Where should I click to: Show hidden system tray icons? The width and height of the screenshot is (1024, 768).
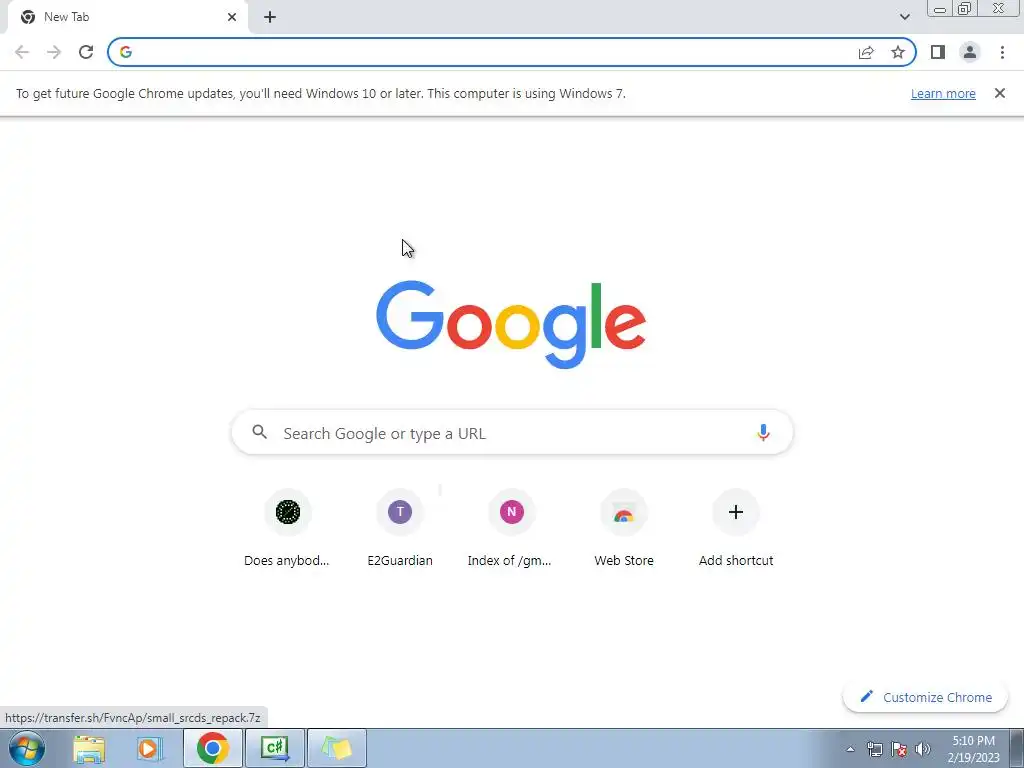[x=850, y=749]
